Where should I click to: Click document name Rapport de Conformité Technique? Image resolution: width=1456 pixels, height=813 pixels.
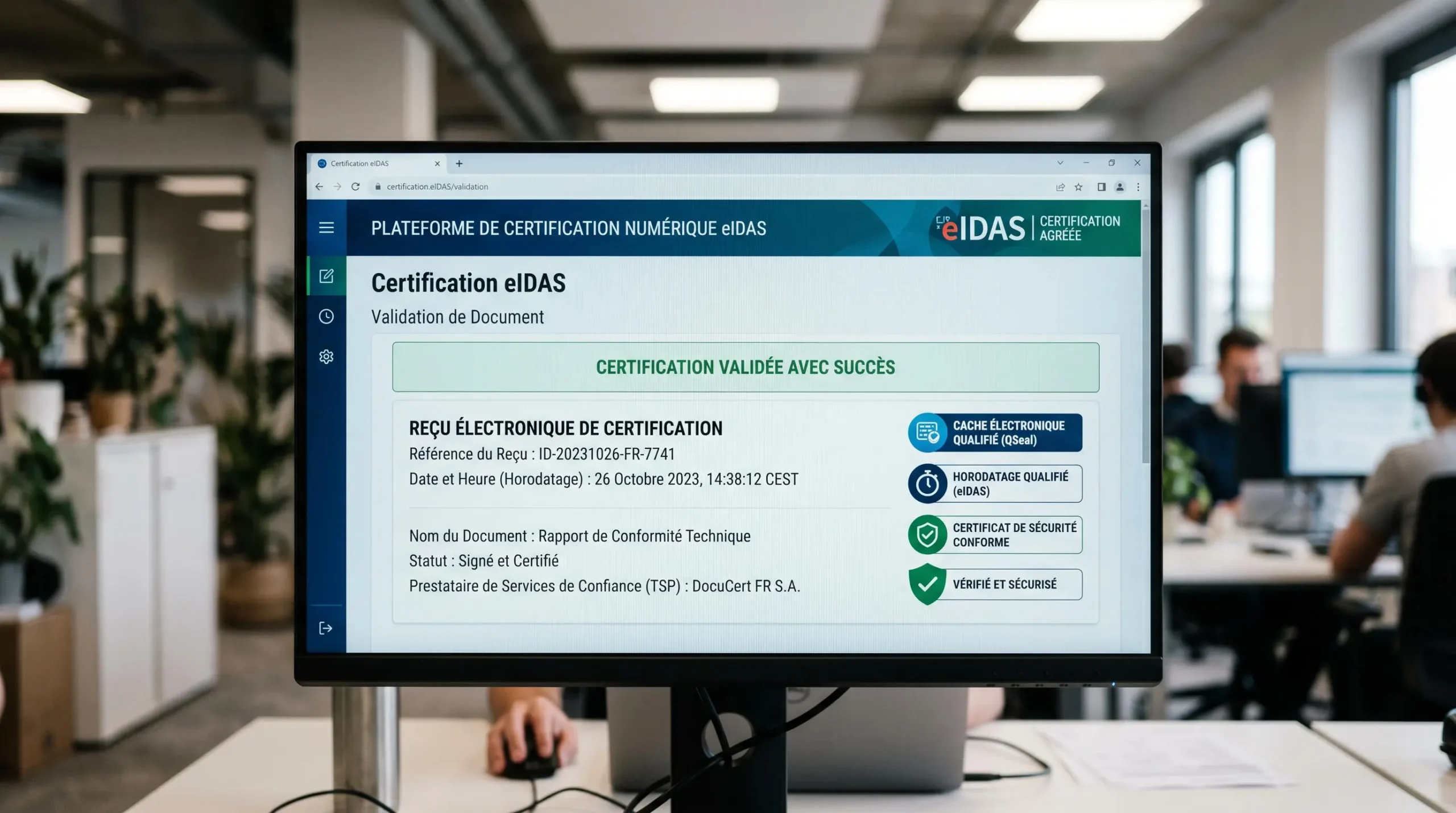(644, 536)
